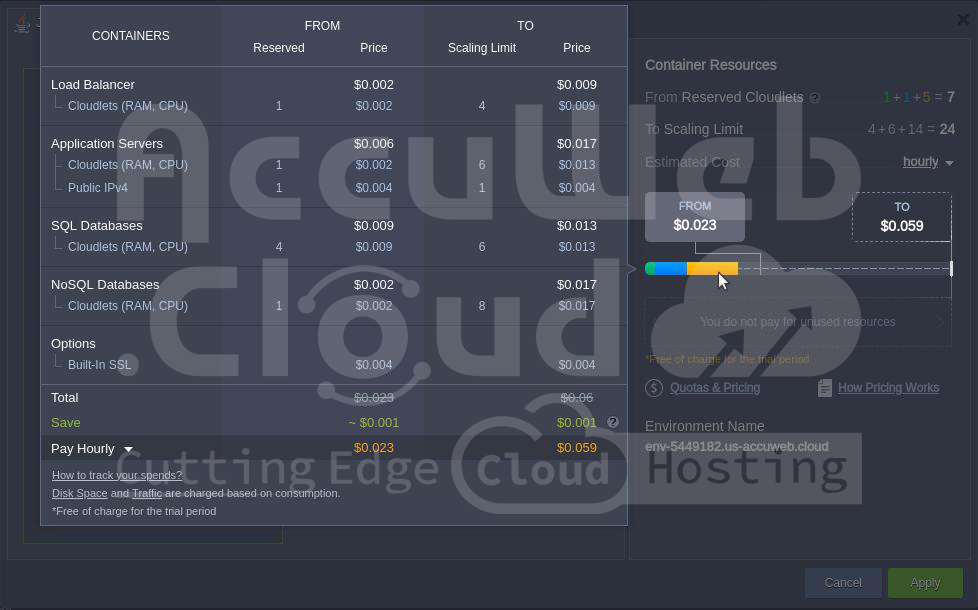
Task: Click the TO $0.059 price box
Action: 901,217
